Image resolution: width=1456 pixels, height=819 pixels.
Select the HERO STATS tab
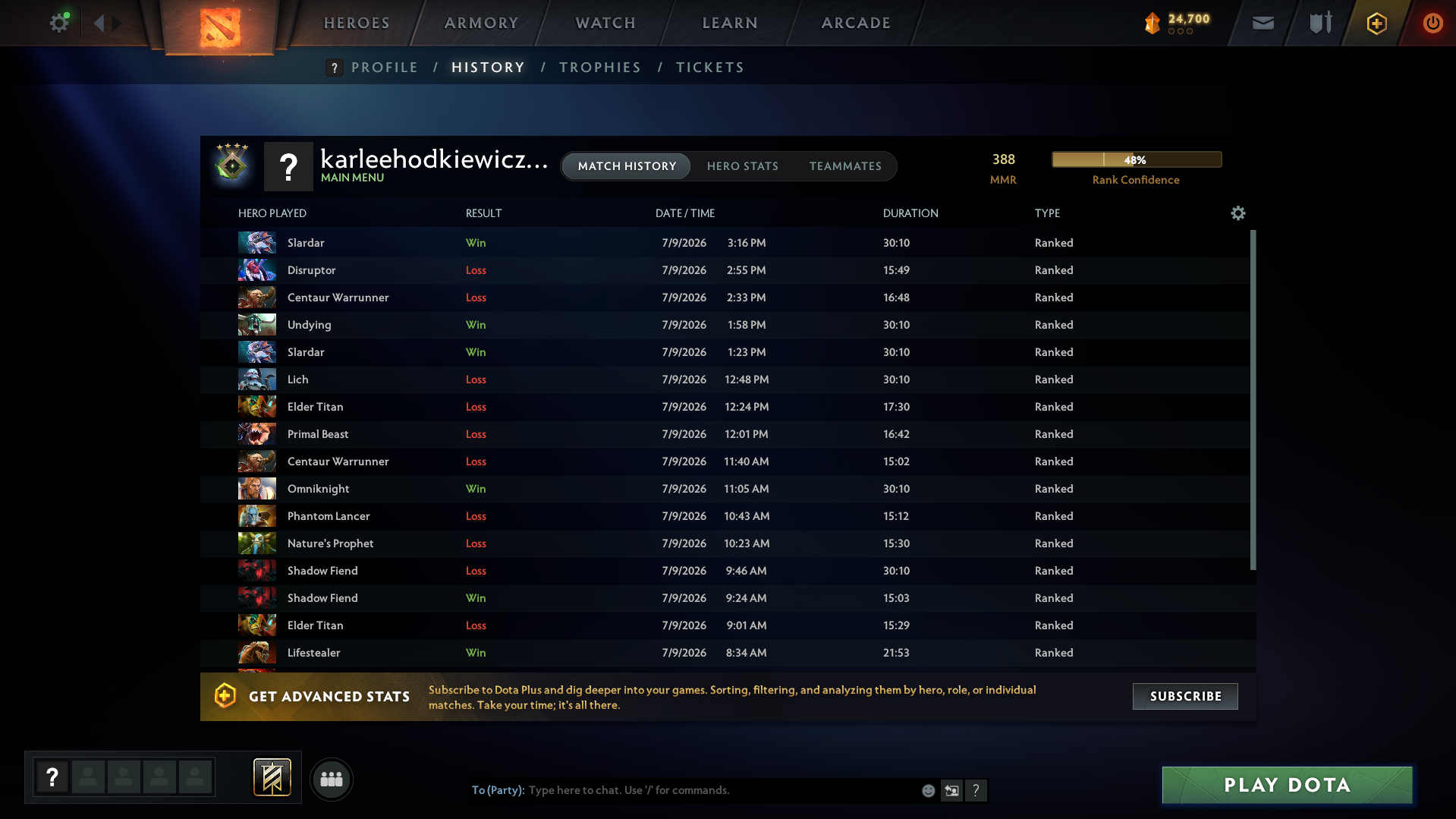743,166
